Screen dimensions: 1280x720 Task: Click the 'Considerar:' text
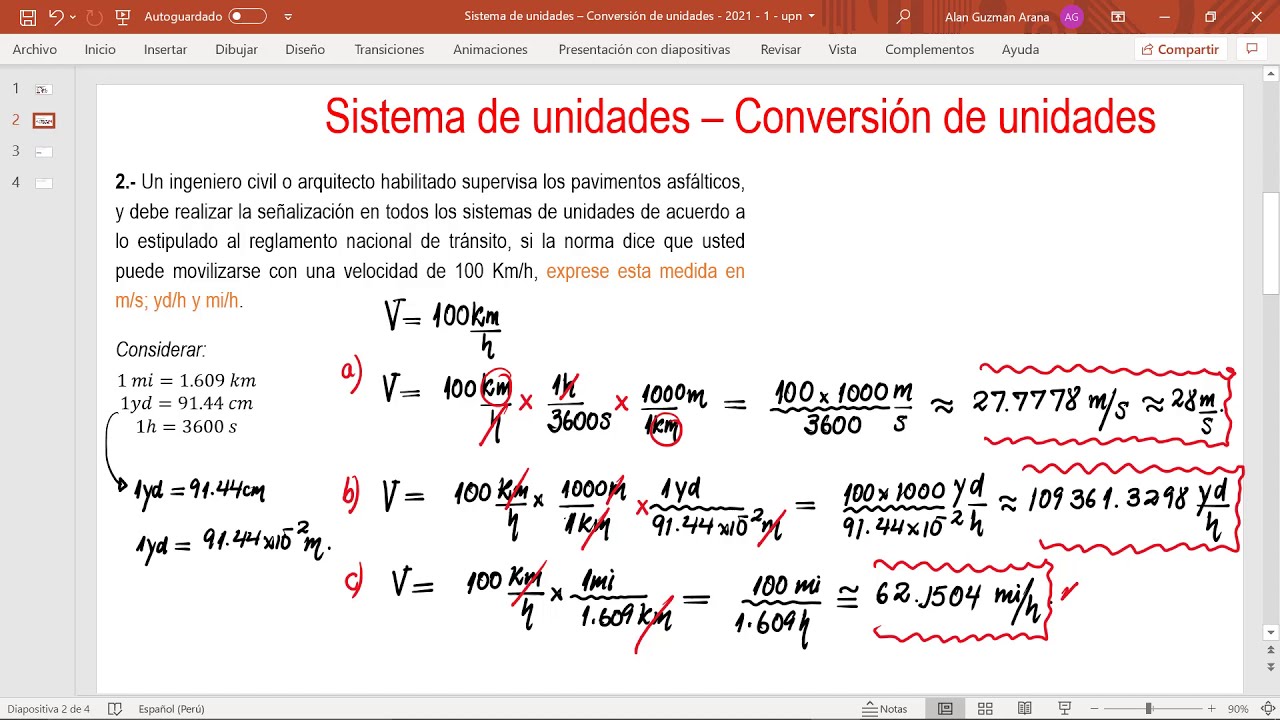coord(161,350)
